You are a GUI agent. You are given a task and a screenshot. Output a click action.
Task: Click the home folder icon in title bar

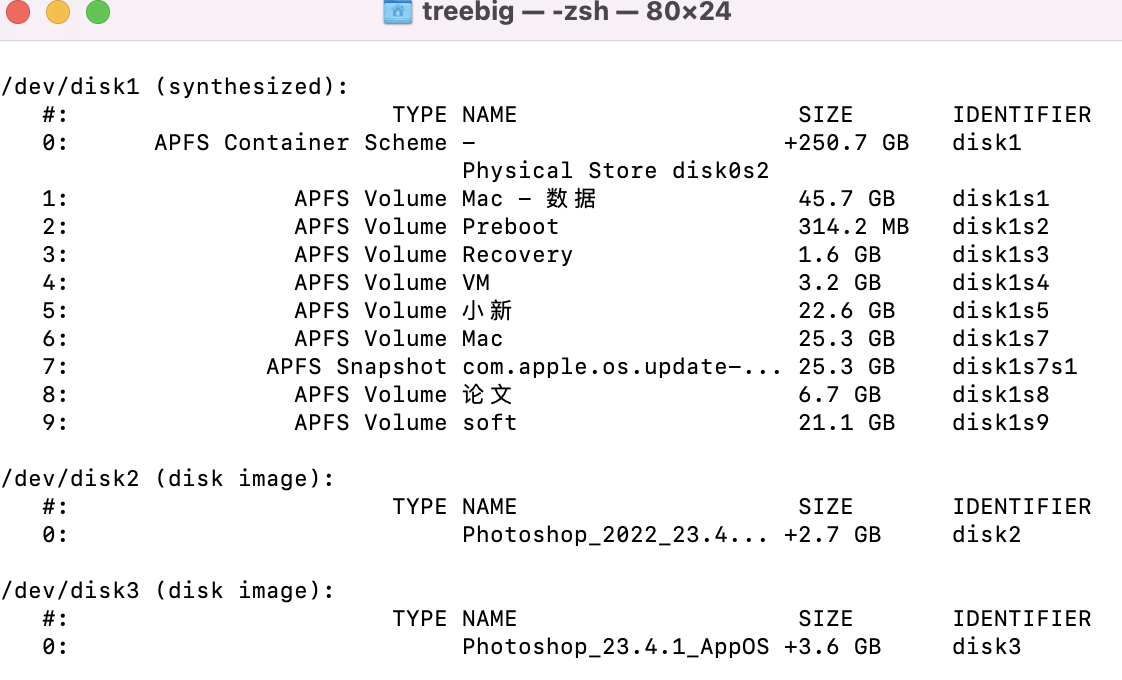(398, 13)
